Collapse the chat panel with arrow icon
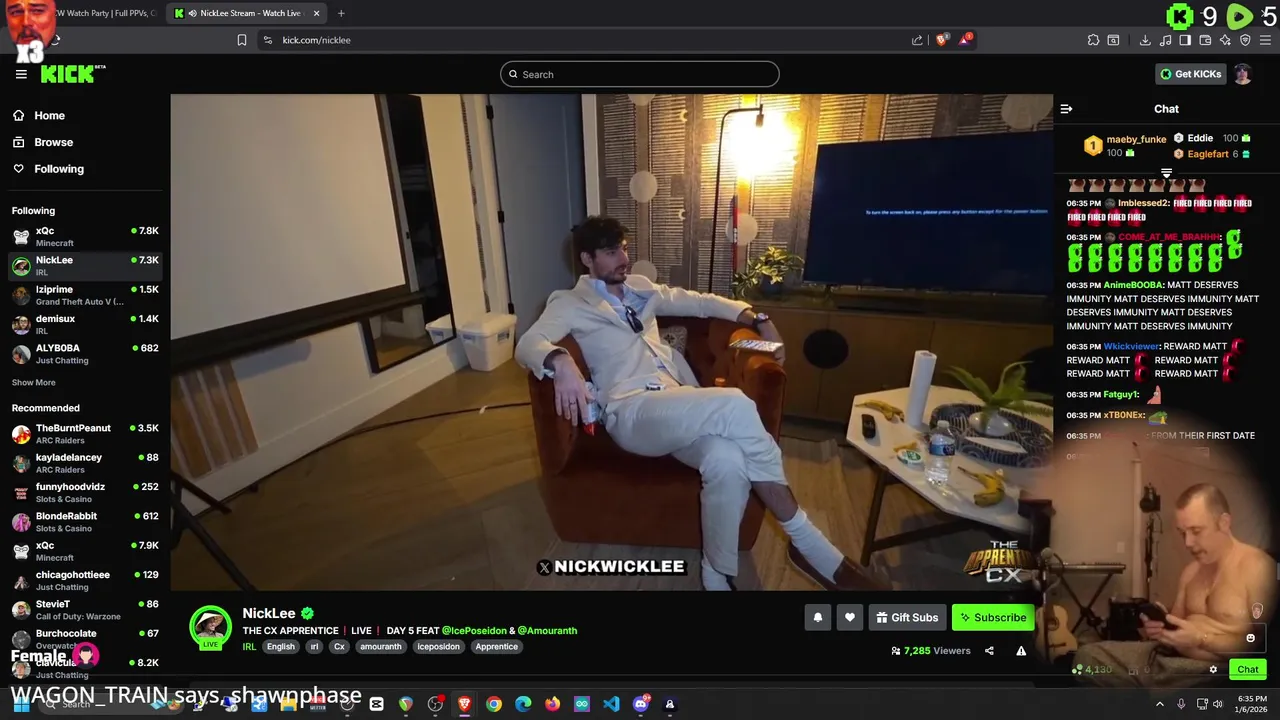Screen dimensions: 1280x720 1066,109
